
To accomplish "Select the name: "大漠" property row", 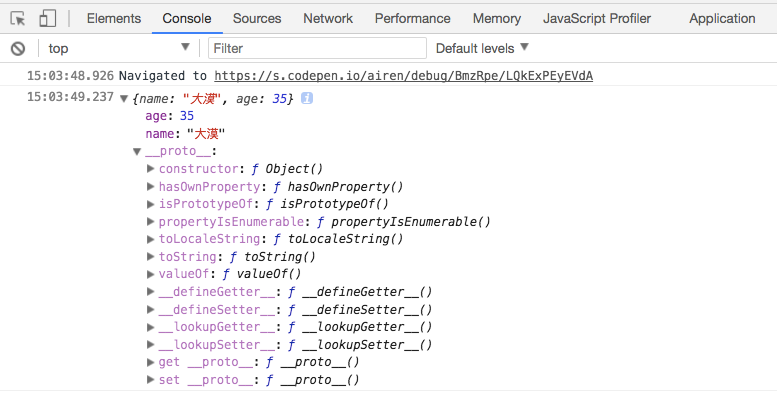I will pyautogui.click(x=185, y=134).
